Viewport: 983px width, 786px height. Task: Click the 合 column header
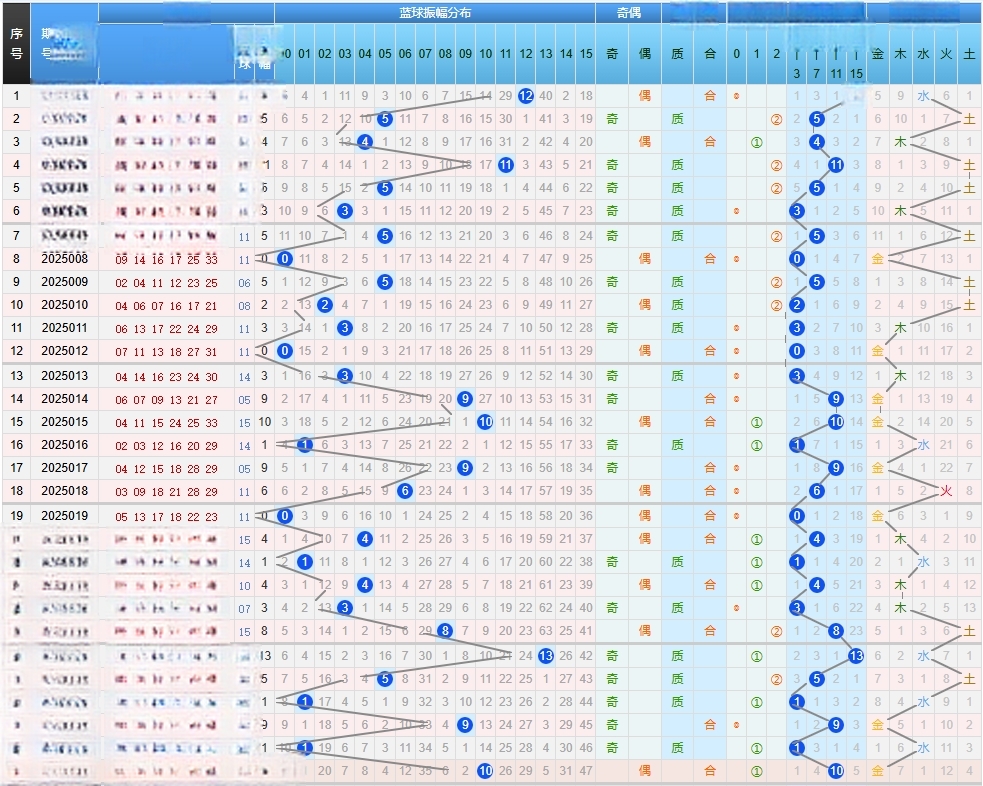(x=710, y=54)
